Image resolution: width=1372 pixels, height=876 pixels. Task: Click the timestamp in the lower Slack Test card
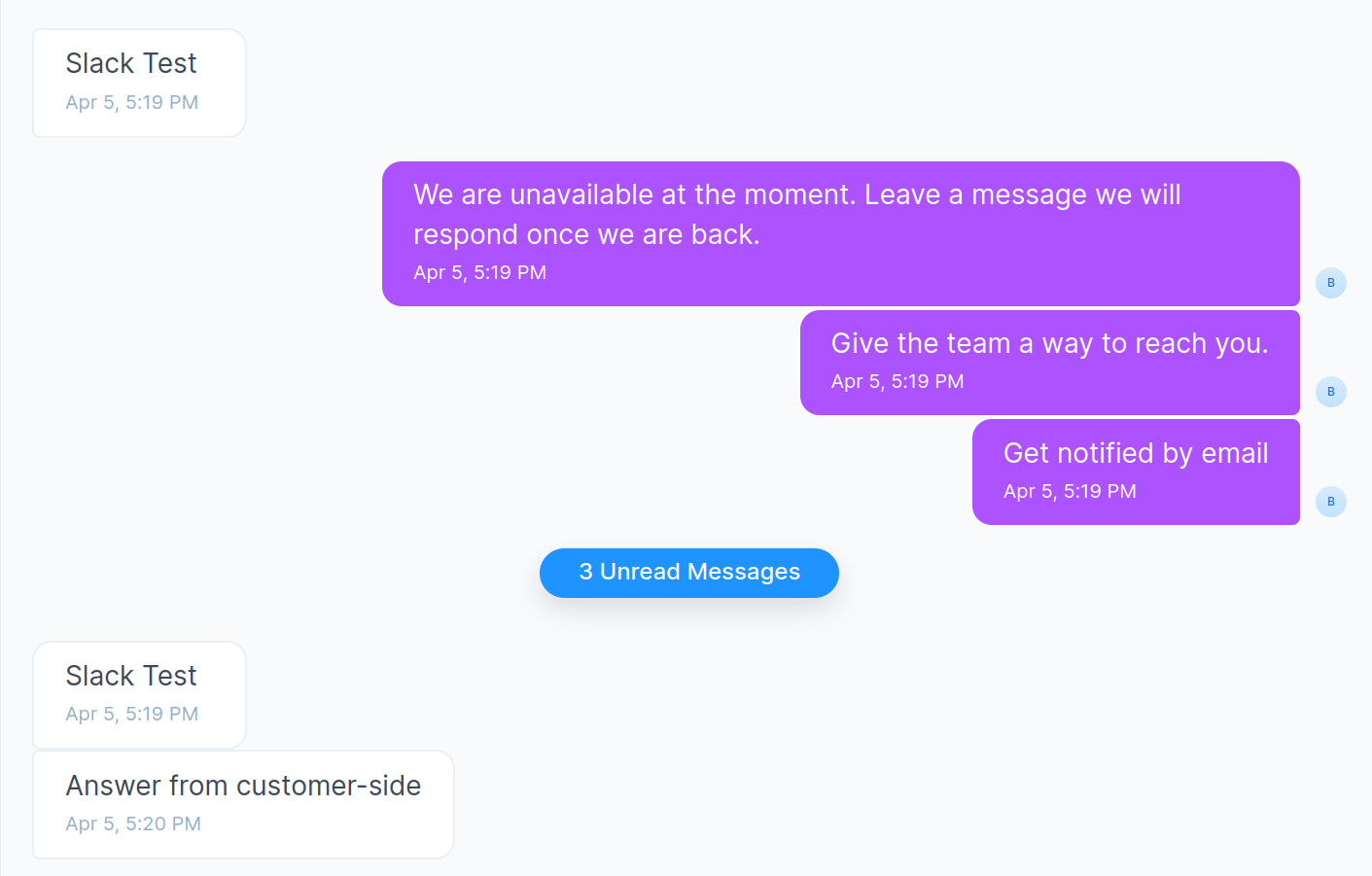(x=131, y=714)
